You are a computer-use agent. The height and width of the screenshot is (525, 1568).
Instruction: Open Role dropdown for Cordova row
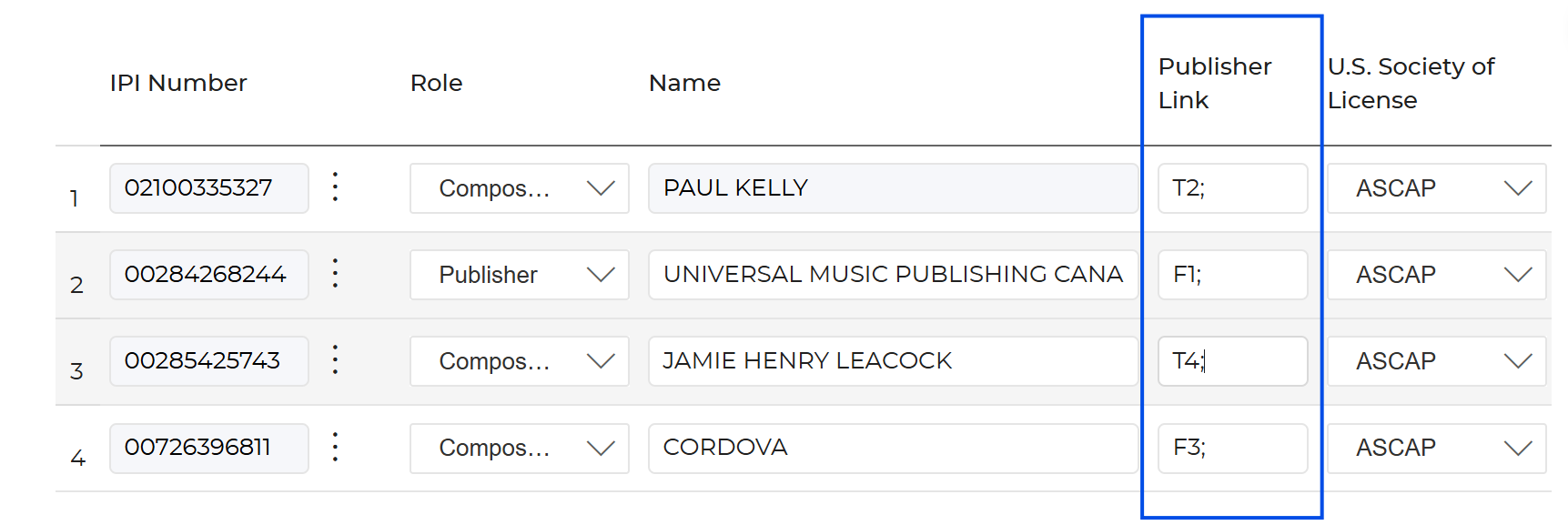point(519,448)
